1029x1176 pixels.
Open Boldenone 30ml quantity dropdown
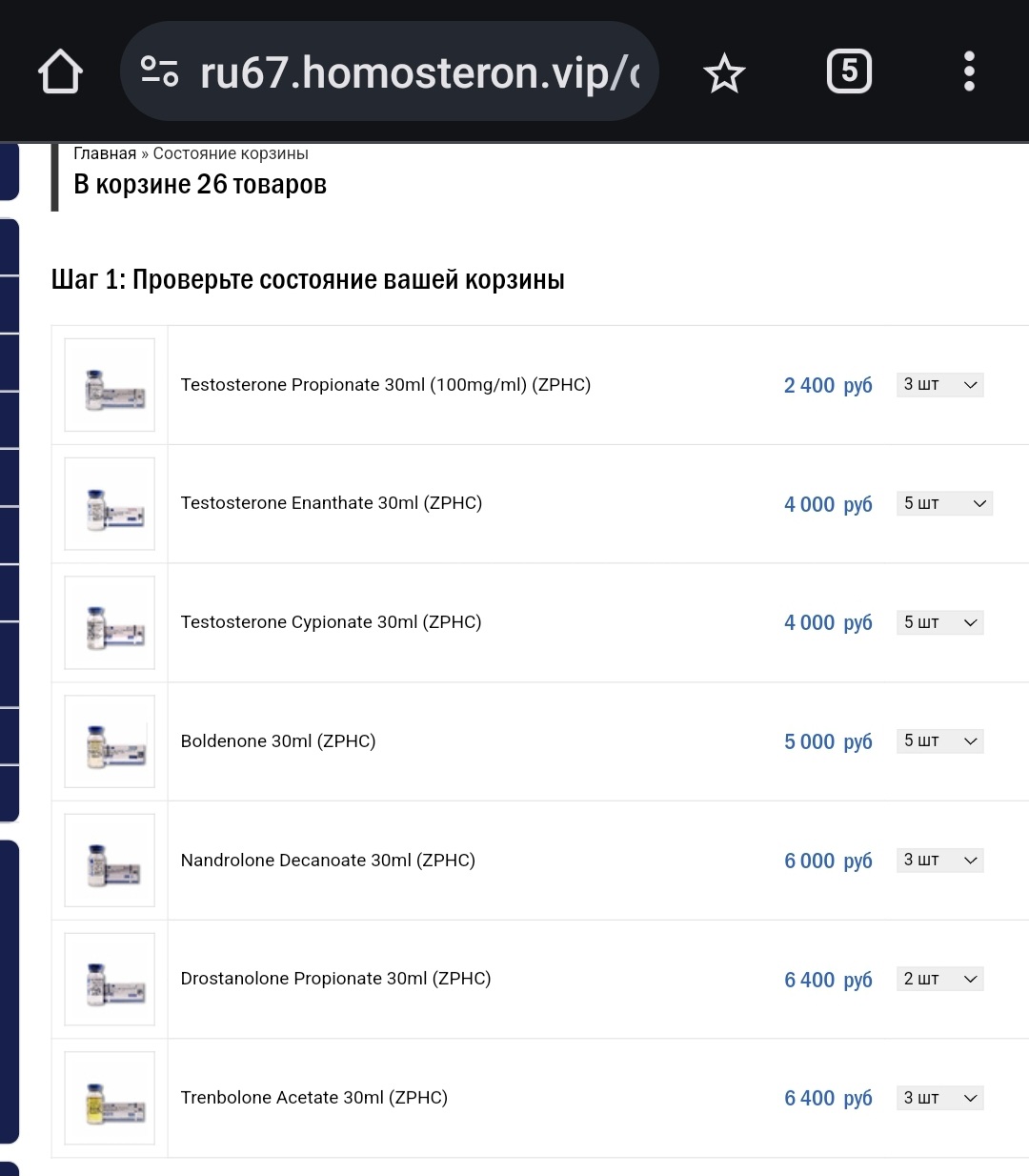(x=939, y=740)
